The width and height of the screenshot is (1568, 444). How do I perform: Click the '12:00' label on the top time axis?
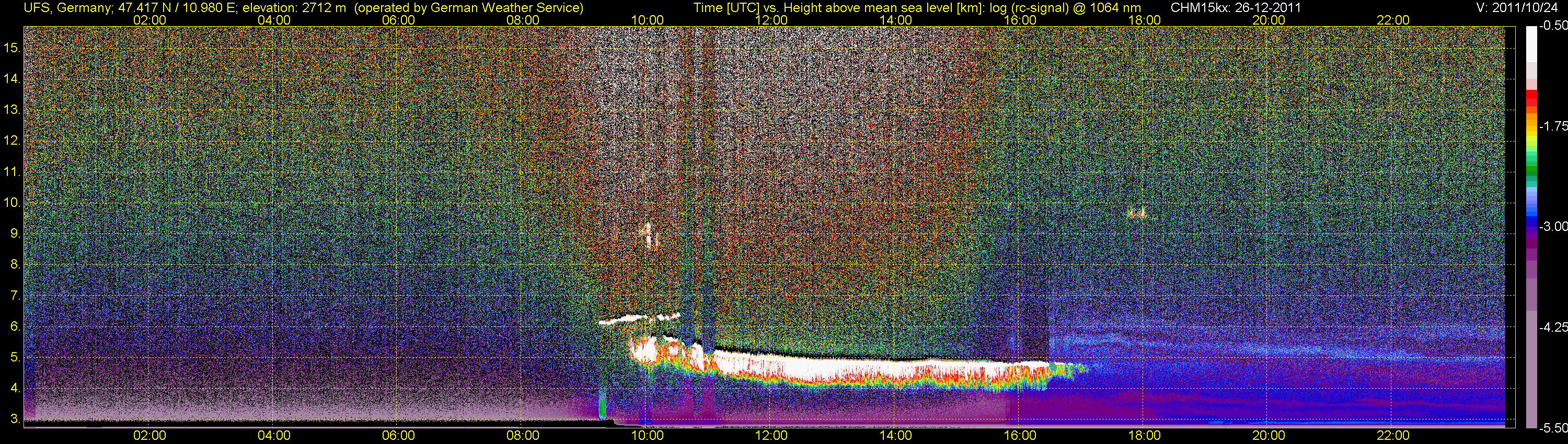[771, 20]
